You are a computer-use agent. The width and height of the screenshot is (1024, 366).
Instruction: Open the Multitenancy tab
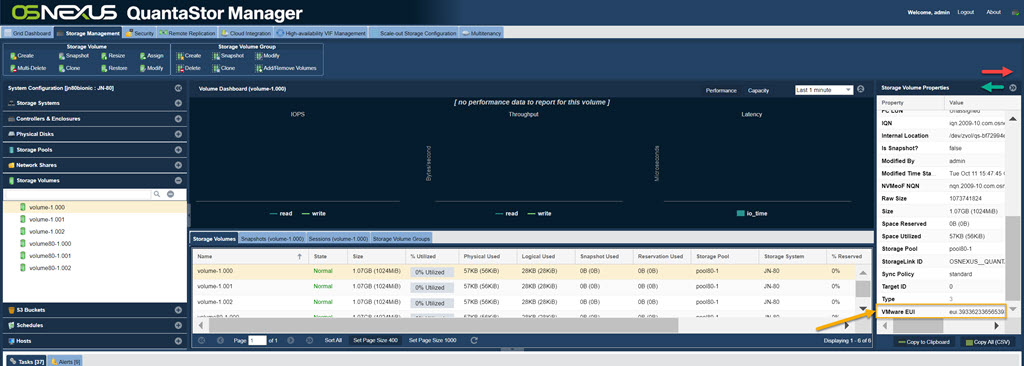pos(481,33)
